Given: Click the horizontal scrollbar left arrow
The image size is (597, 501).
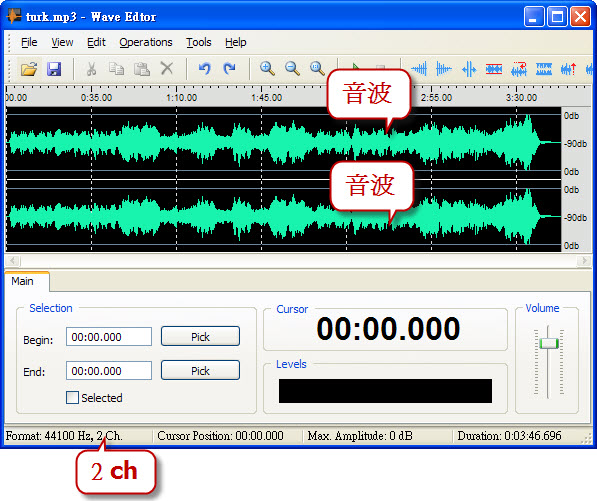Looking at the screenshot, I should [13, 261].
